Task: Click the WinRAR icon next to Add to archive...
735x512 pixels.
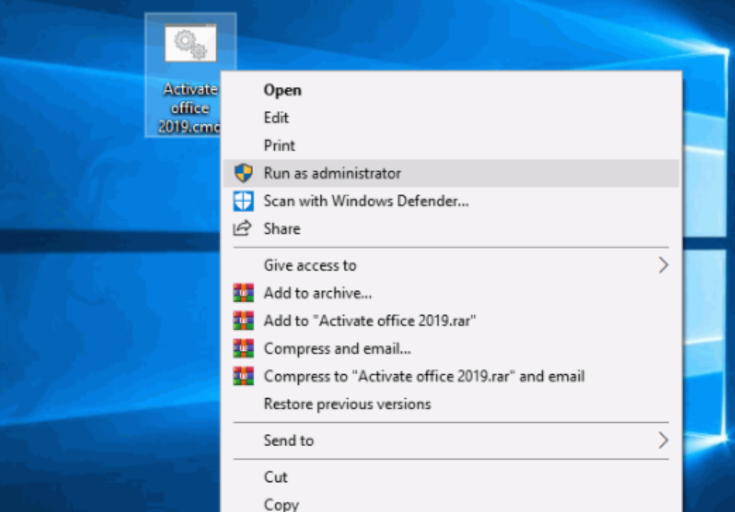Action: pos(243,293)
